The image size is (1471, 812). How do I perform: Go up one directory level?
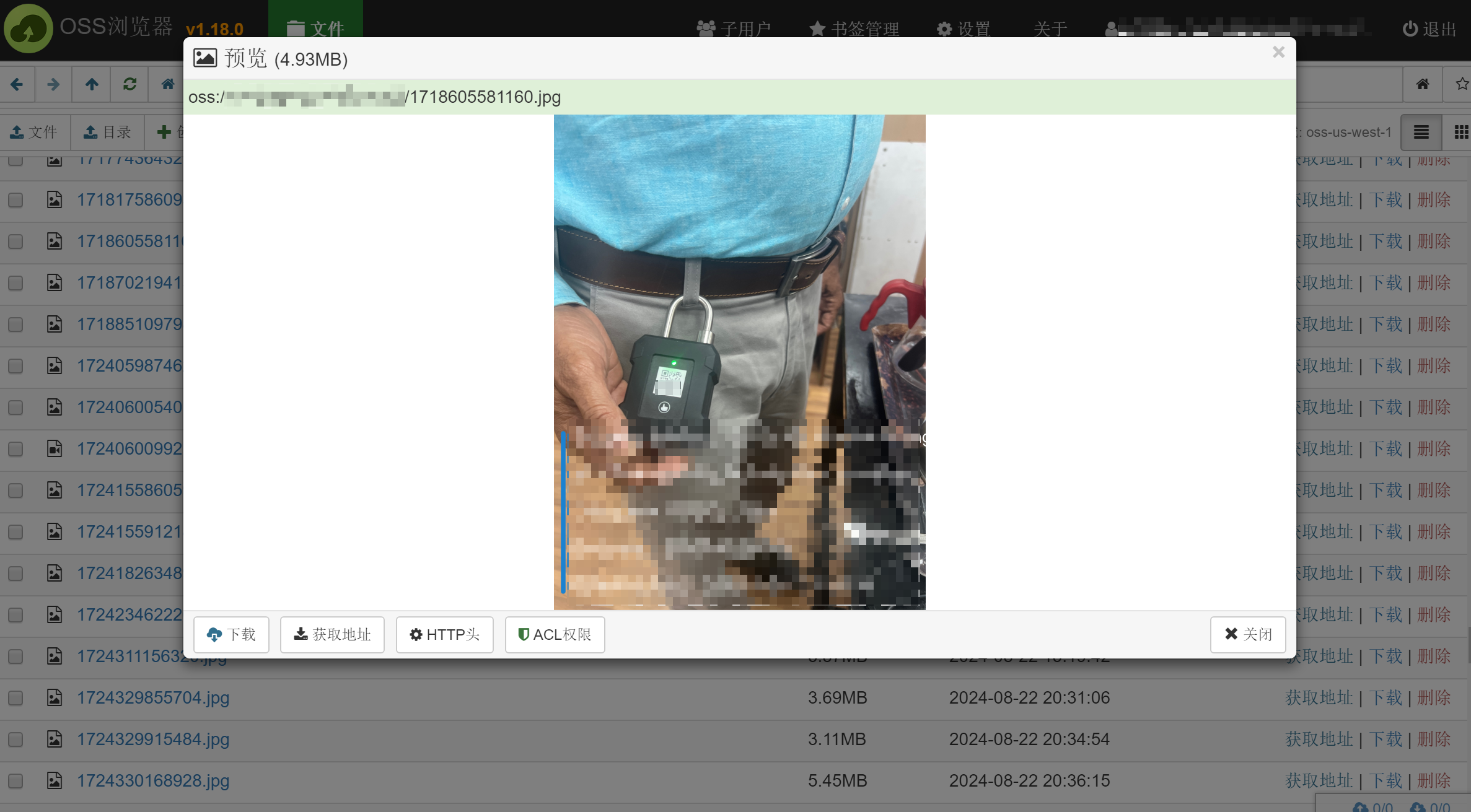[x=92, y=84]
